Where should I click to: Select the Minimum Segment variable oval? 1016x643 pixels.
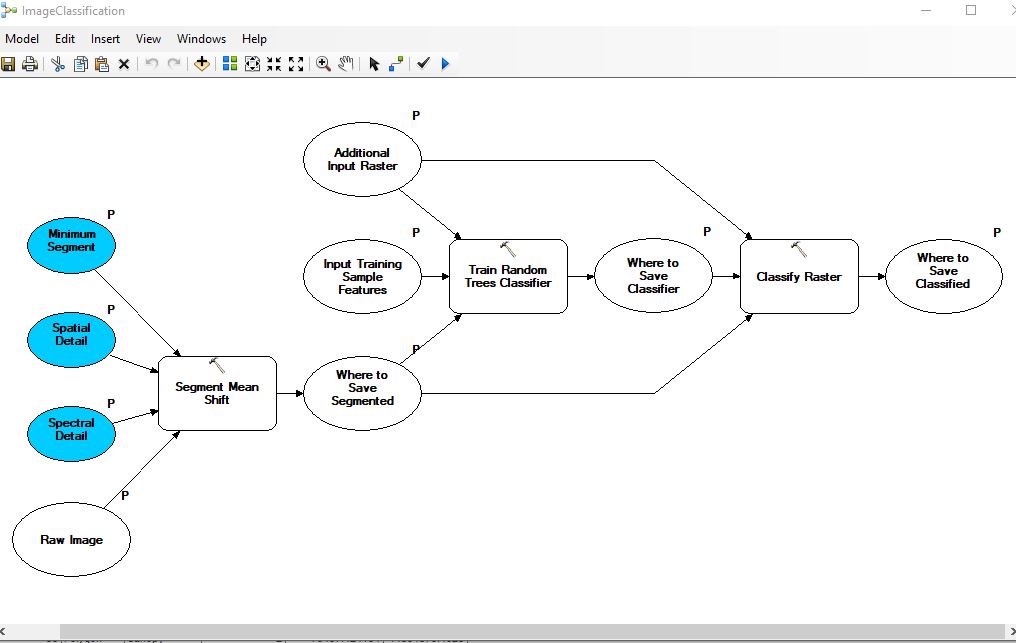(71, 246)
